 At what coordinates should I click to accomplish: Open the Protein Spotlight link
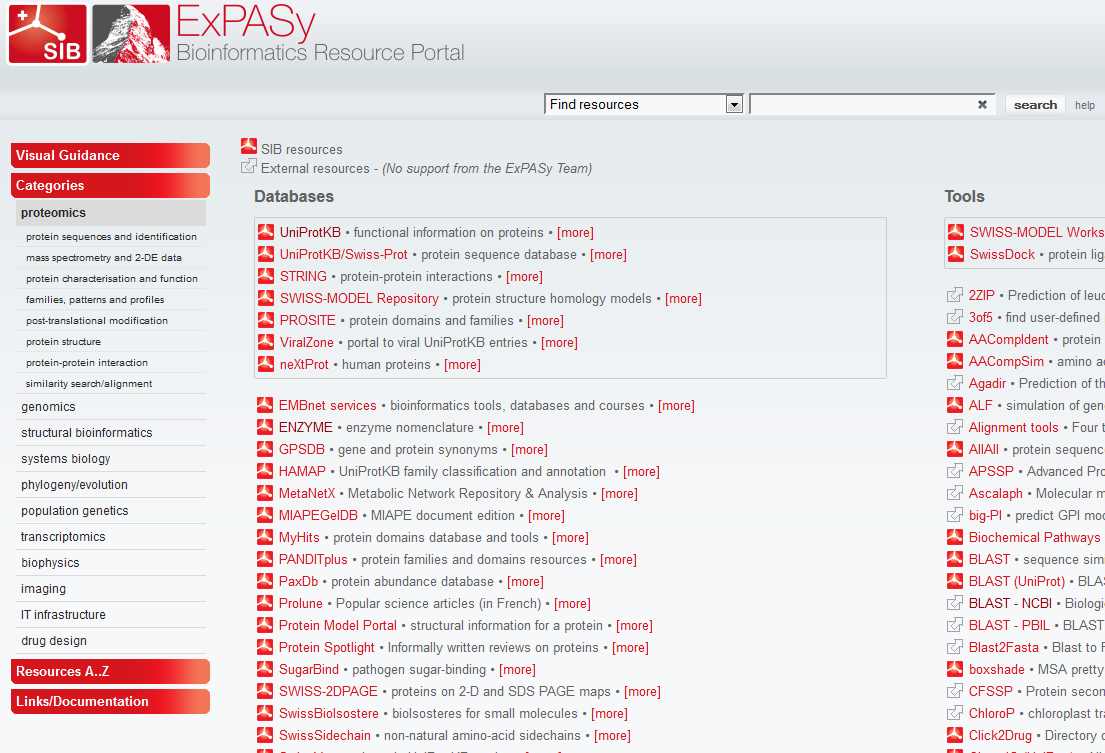(x=327, y=647)
